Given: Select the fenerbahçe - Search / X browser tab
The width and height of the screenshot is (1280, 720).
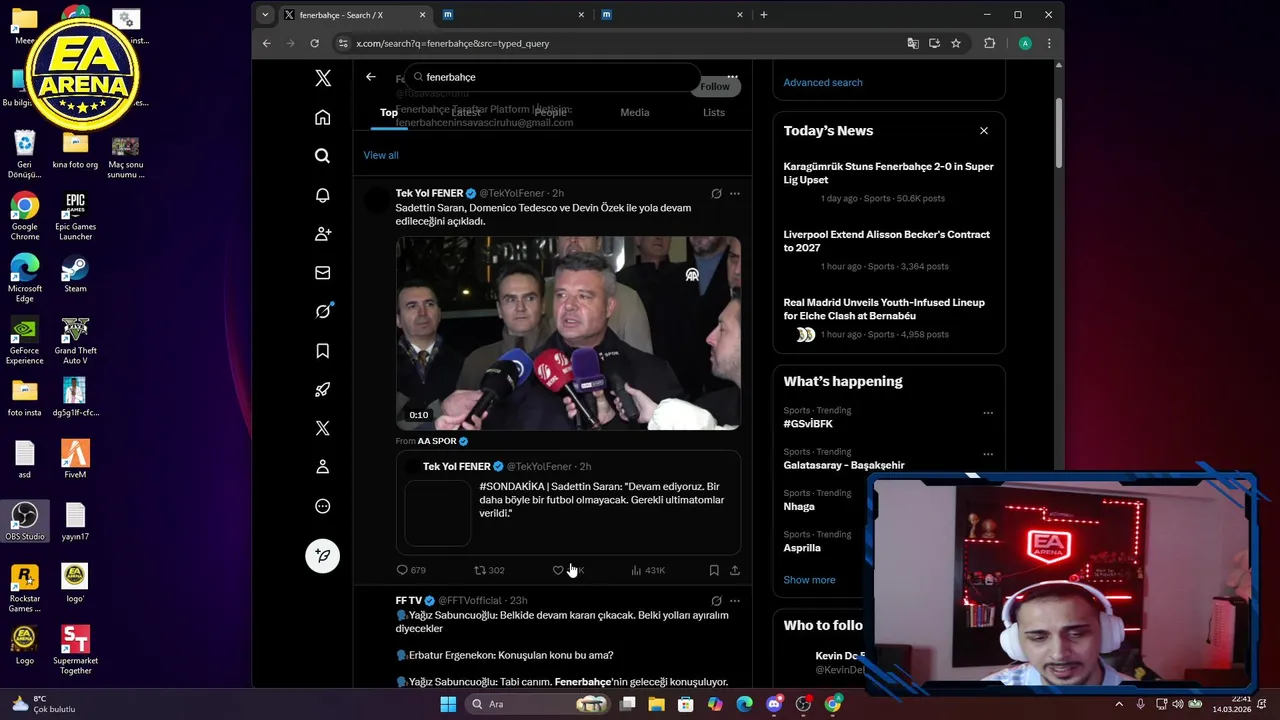Looking at the screenshot, I should [355, 15].
